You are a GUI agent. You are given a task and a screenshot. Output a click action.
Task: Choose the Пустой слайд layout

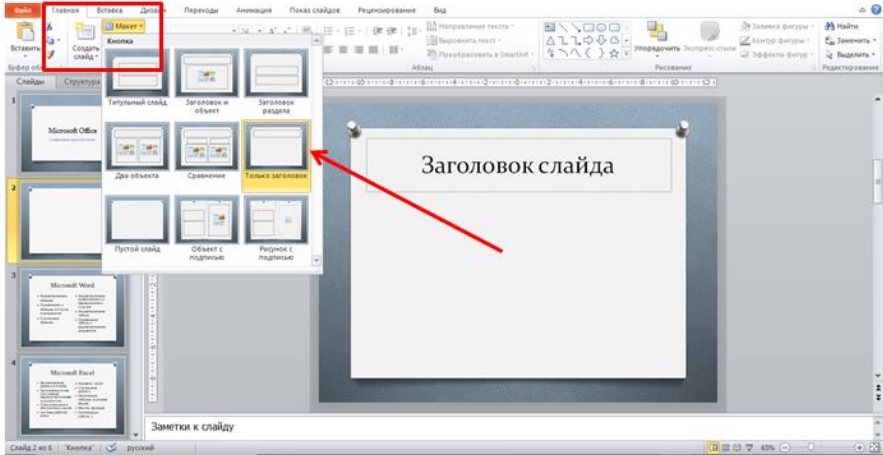click(137, 225)
